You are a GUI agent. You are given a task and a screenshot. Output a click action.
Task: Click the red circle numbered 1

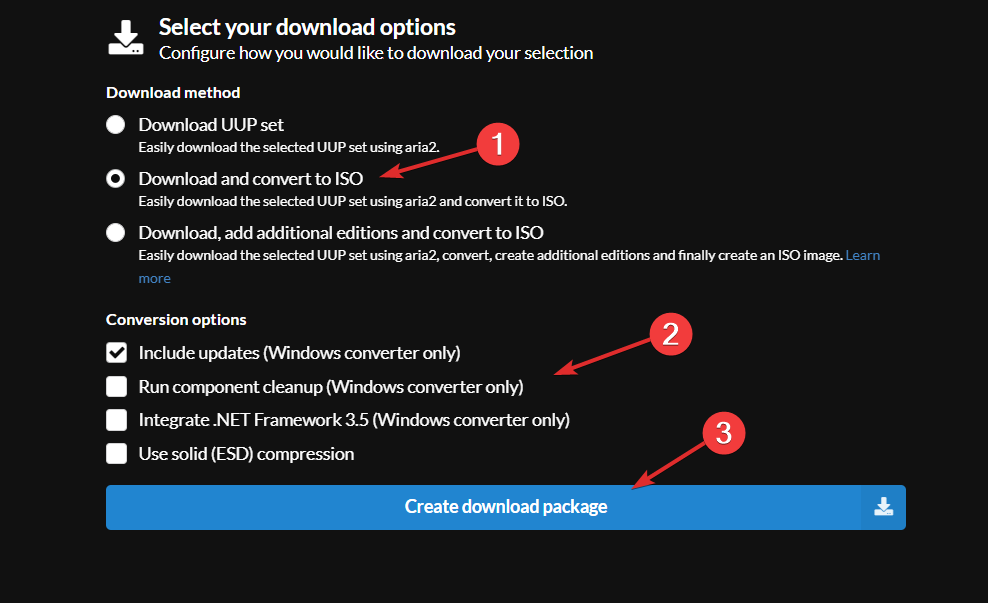(497, 145)
